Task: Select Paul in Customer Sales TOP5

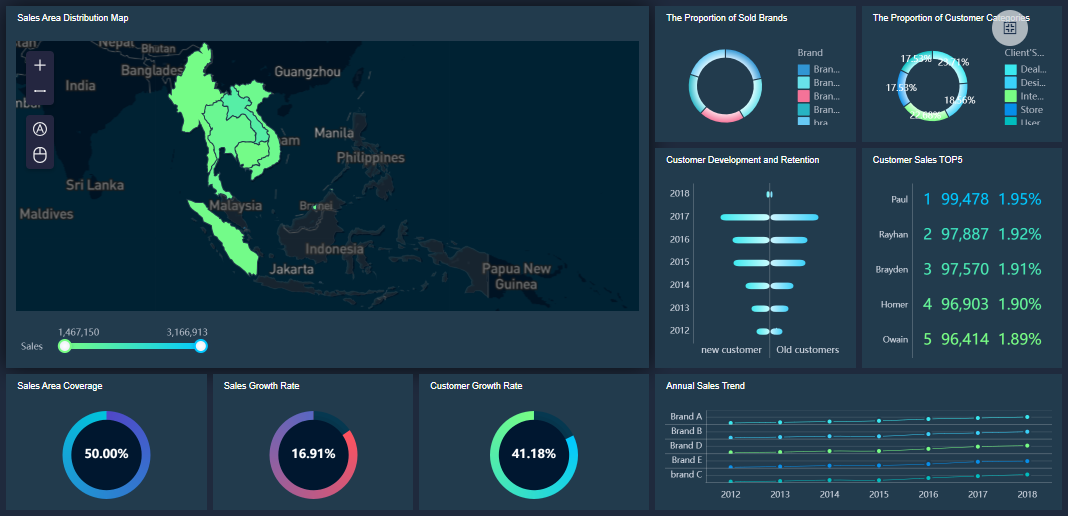Action: click(x=899, y=199)
